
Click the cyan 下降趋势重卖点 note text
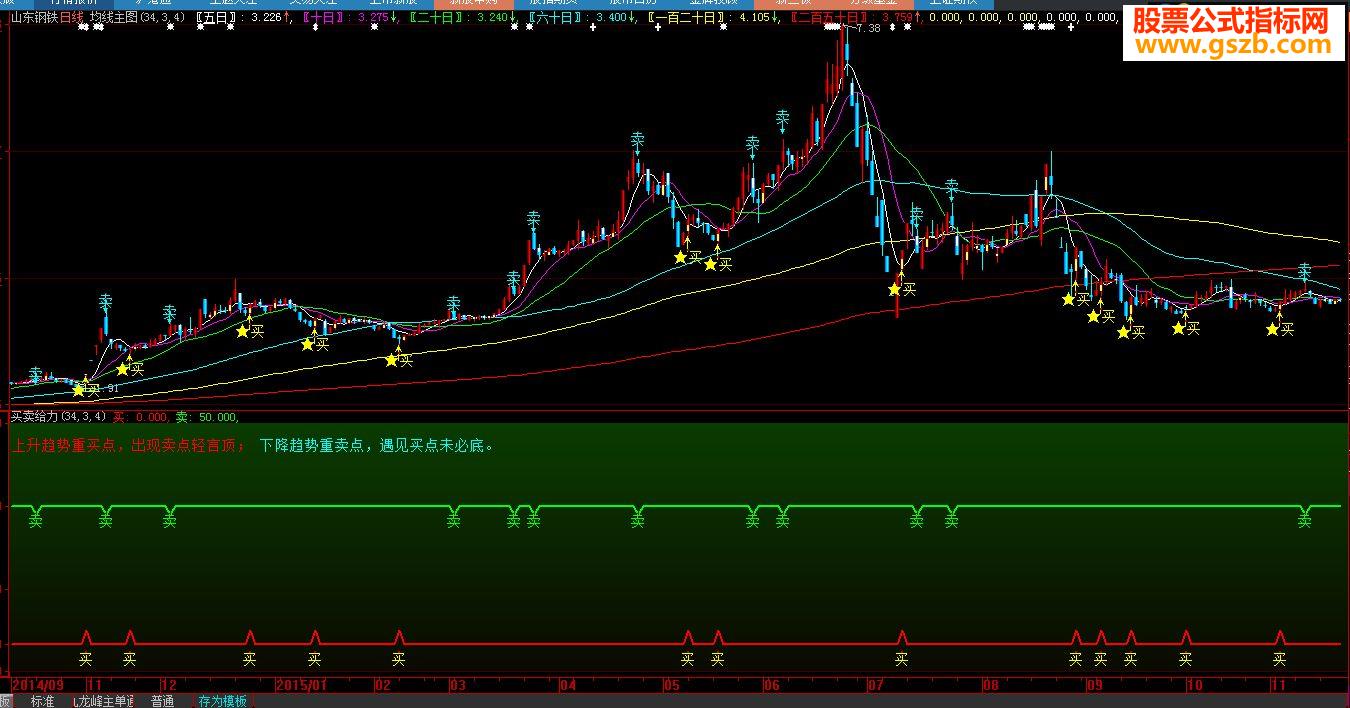pyautogui.click(x=376, y=445)
